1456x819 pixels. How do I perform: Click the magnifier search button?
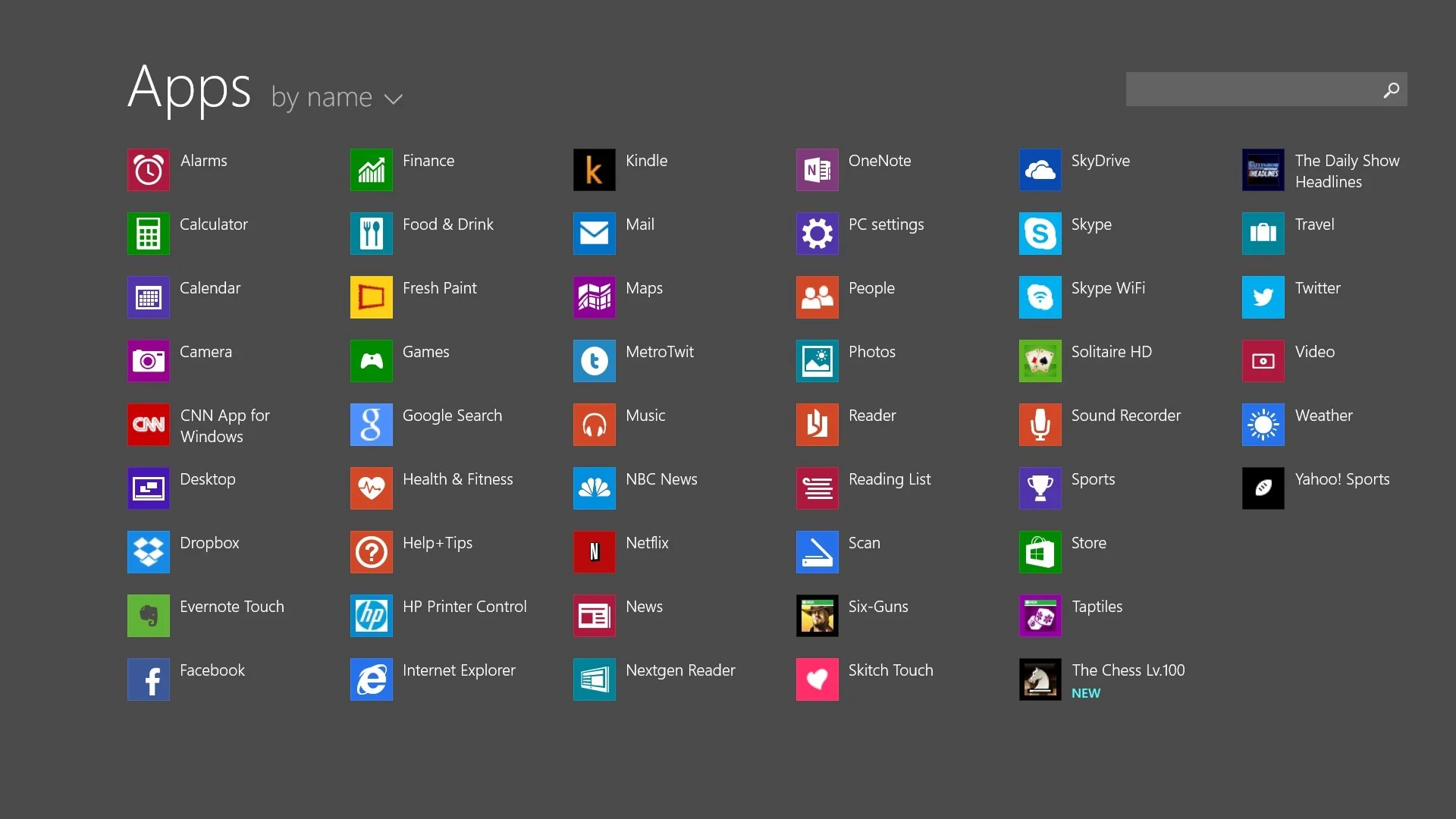coord(1391,89)
